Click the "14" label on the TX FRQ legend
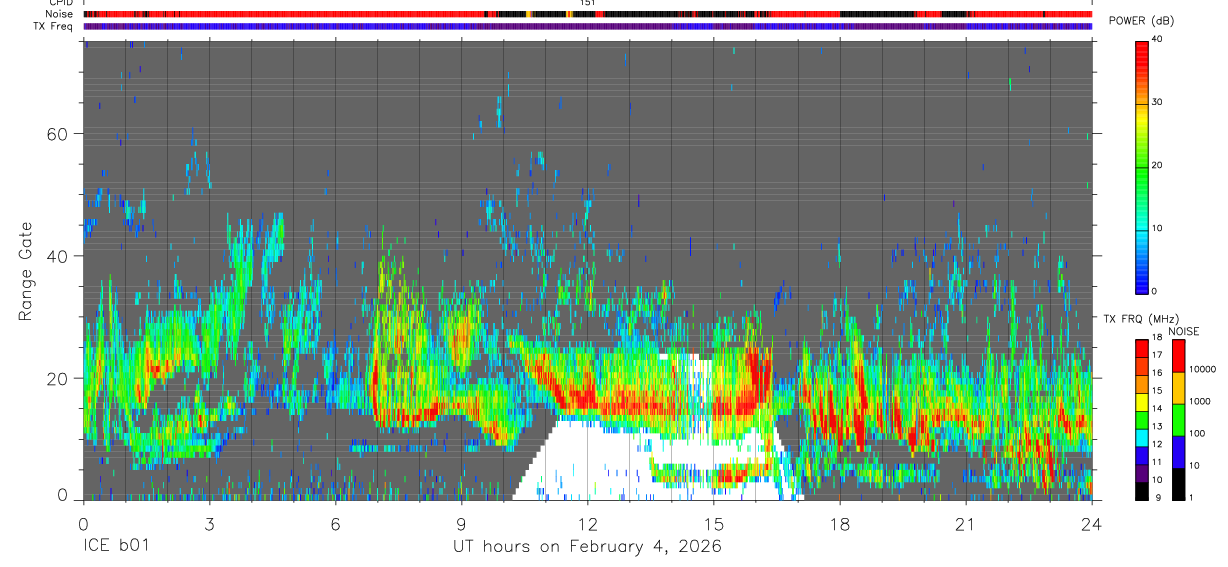Viewport: 1228px width, 567px height. point(1157,408)
